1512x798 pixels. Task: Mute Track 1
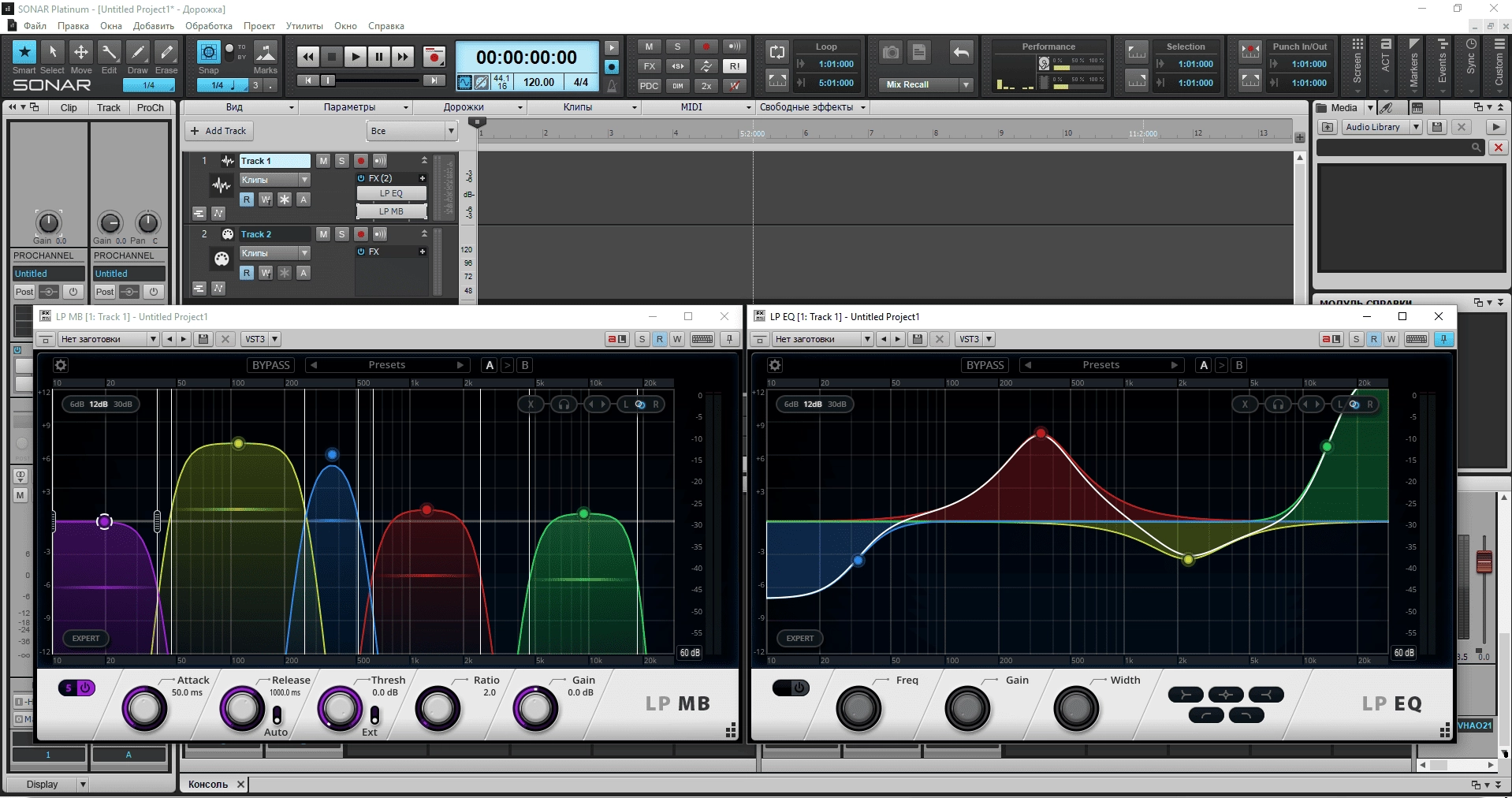click(323, 161)
